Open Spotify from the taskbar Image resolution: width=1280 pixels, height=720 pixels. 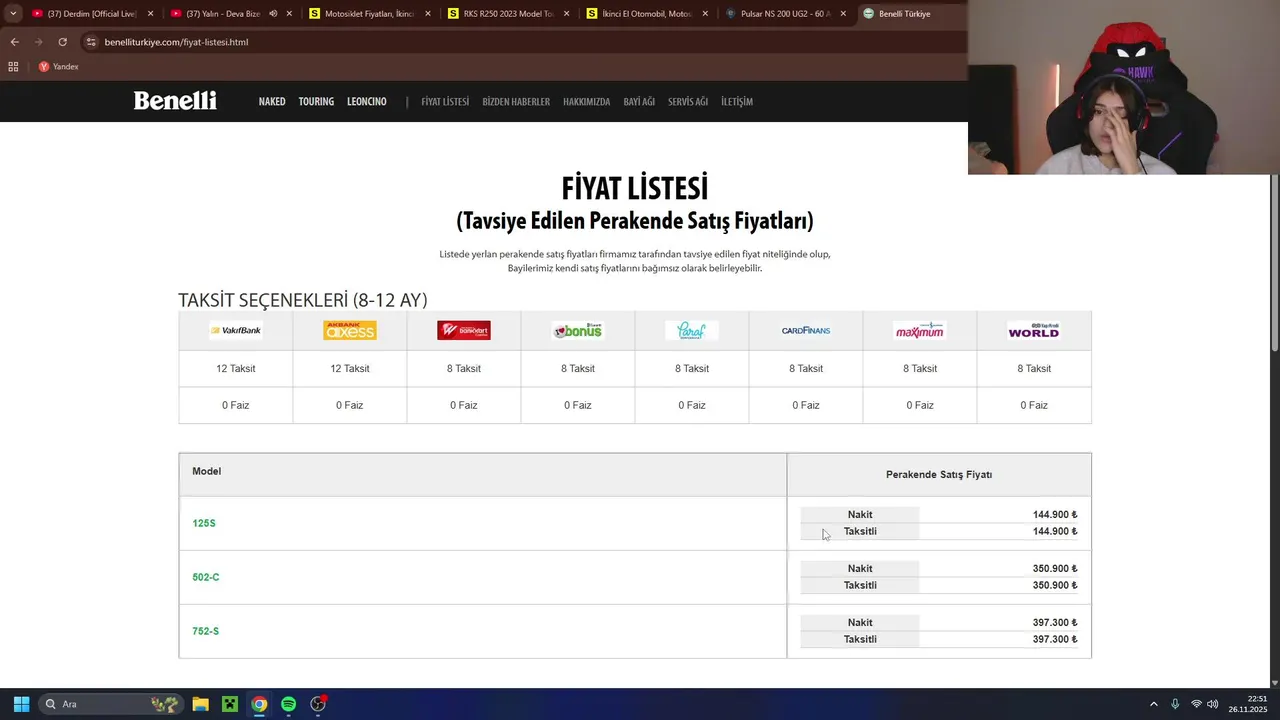pos(288,704)
